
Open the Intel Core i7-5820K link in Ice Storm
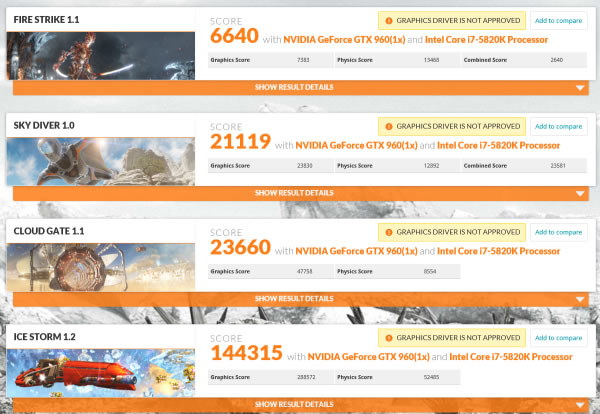point(510,357)
